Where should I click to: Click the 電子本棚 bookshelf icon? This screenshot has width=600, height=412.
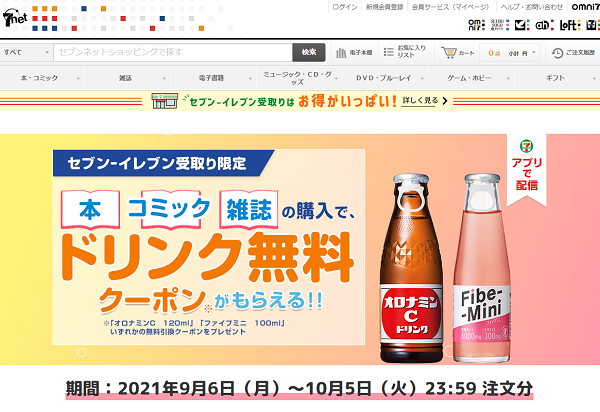(341, 53)
